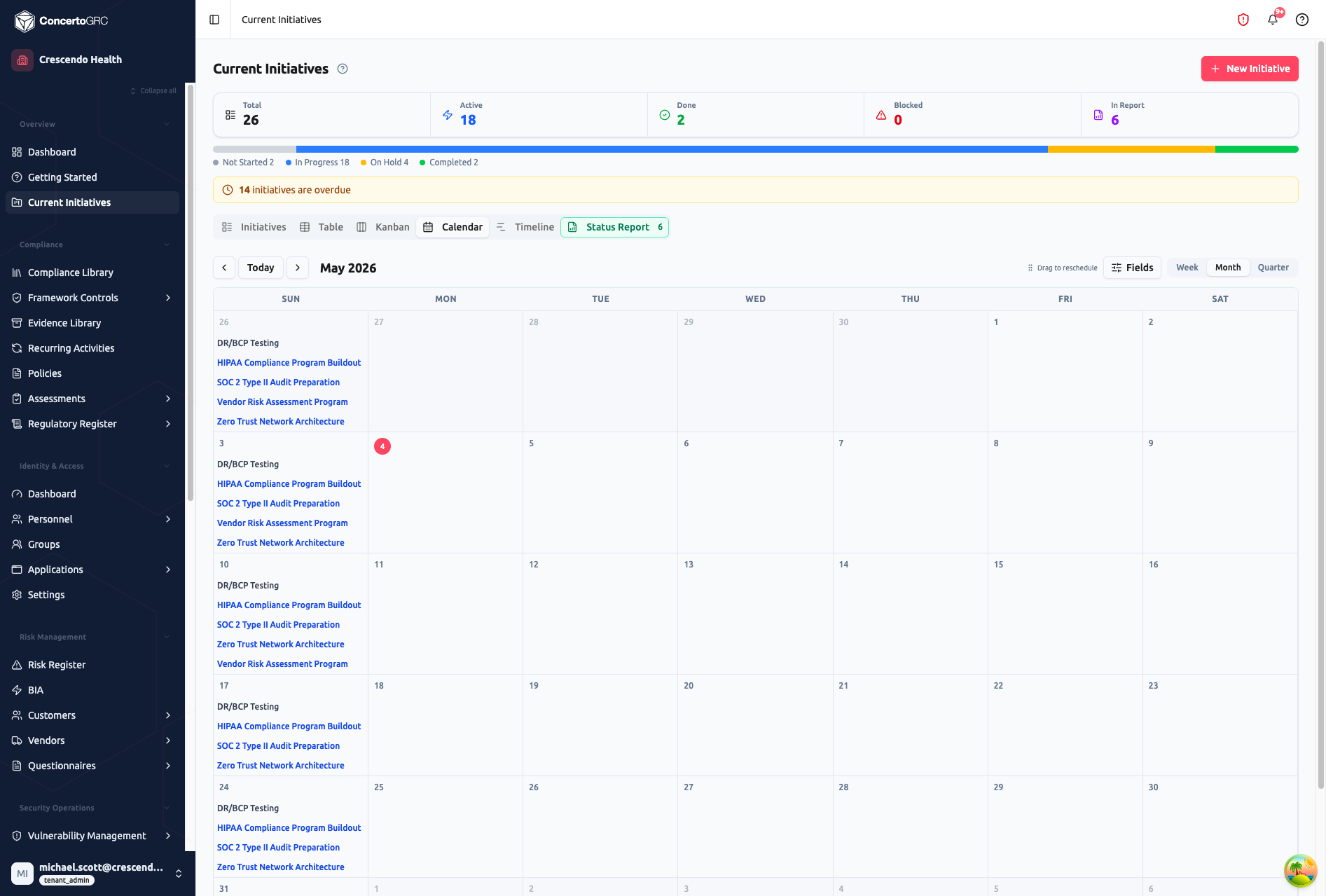1326x896 pixels.
Task: Expand Personnel submenu
Action: click(x=168, y=519)
